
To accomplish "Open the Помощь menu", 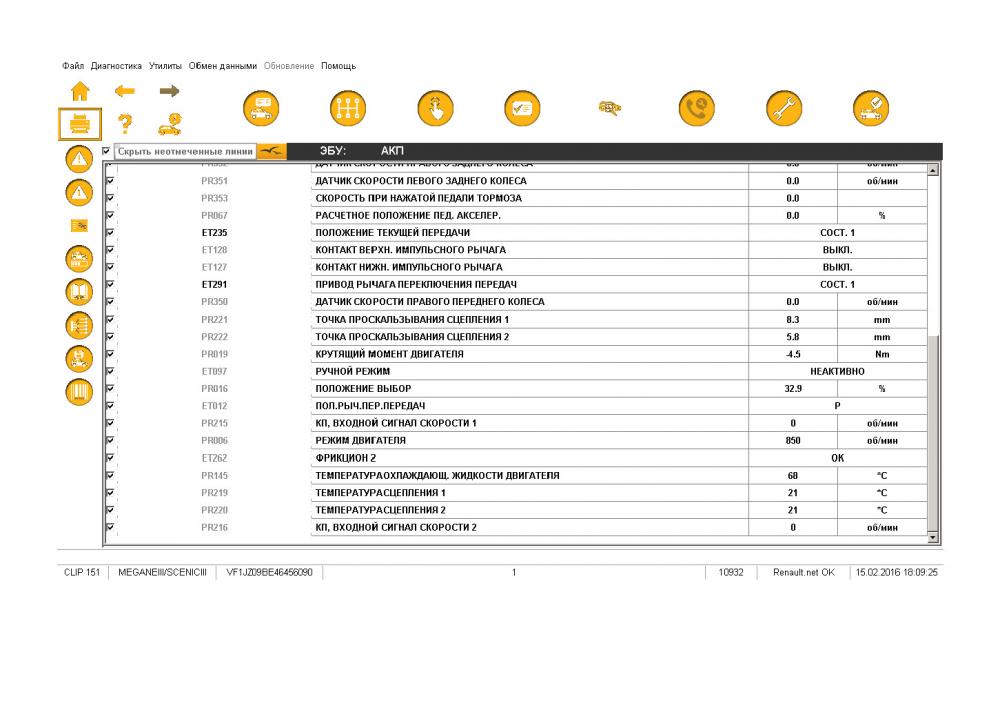I will point(339,66).
